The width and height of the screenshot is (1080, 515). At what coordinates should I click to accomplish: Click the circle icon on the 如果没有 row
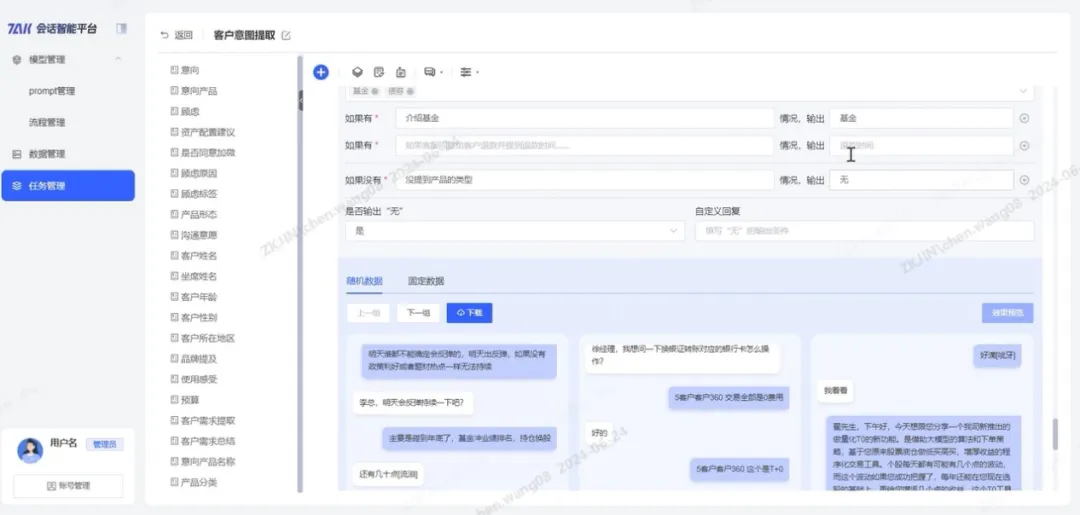coord(1024,180)
